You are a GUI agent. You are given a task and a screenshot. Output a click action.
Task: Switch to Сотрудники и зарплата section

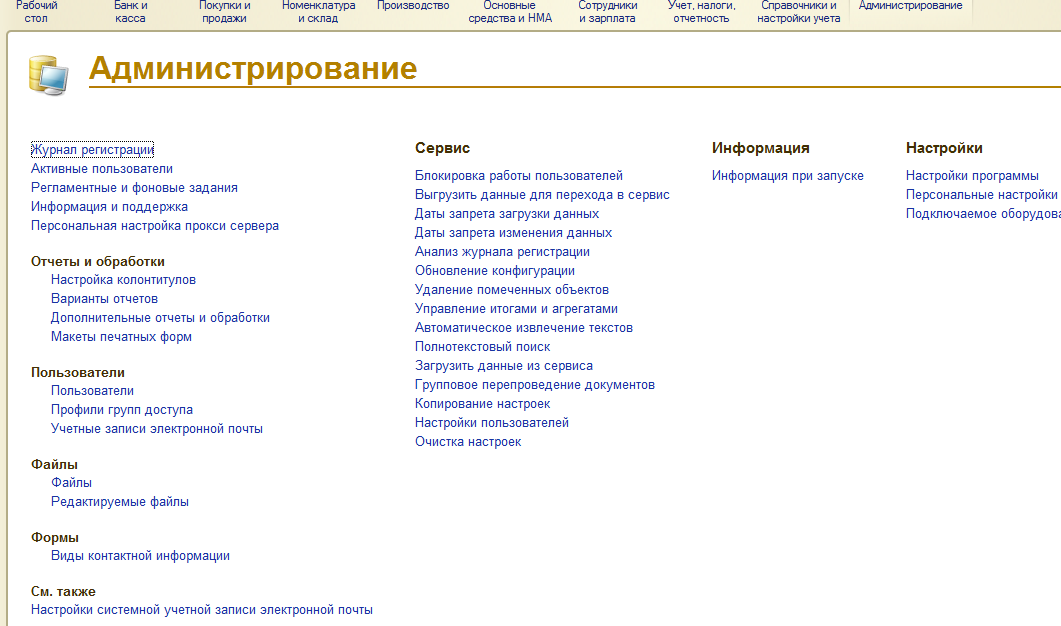coord(607,12)
